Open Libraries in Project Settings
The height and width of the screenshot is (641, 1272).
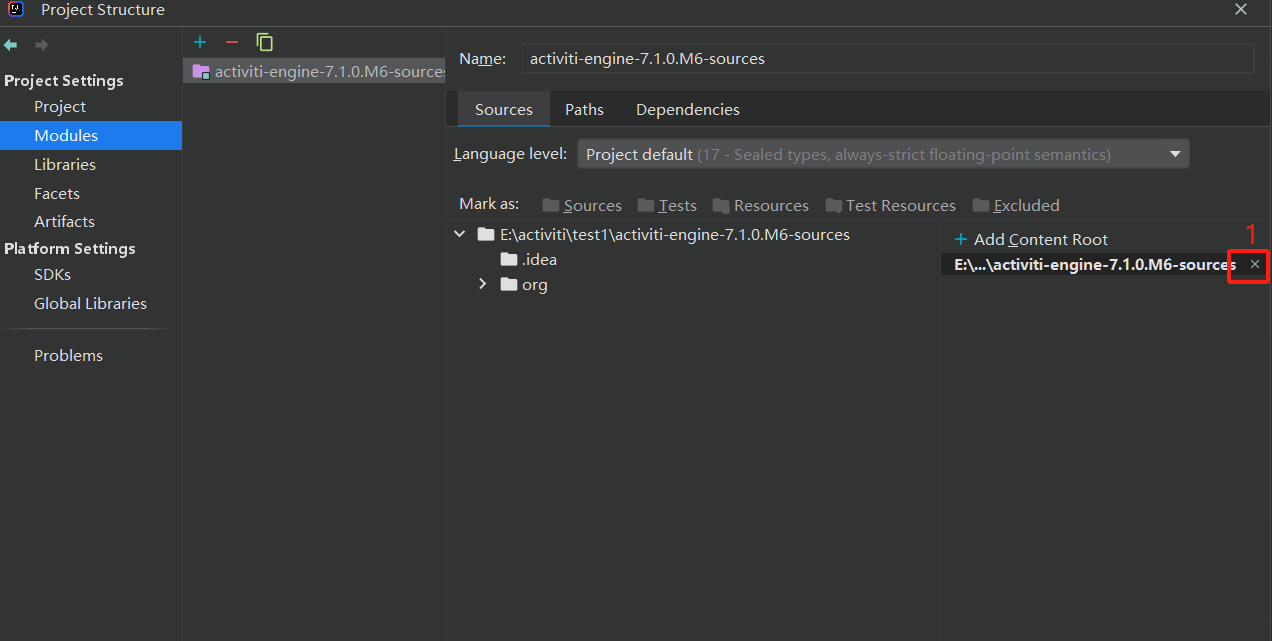coord(65,164)
